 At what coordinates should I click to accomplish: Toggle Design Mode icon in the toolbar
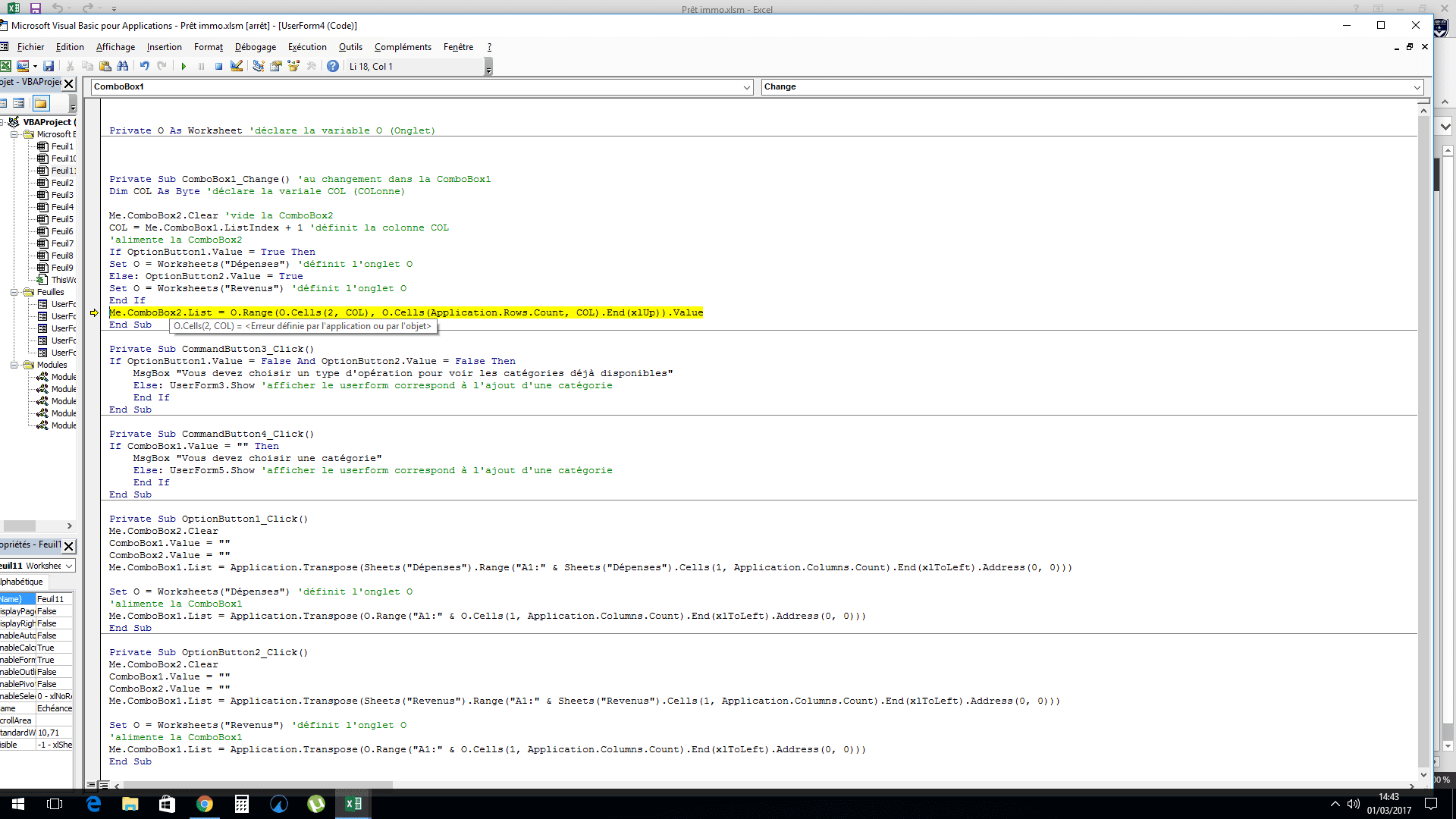[237, 67]
